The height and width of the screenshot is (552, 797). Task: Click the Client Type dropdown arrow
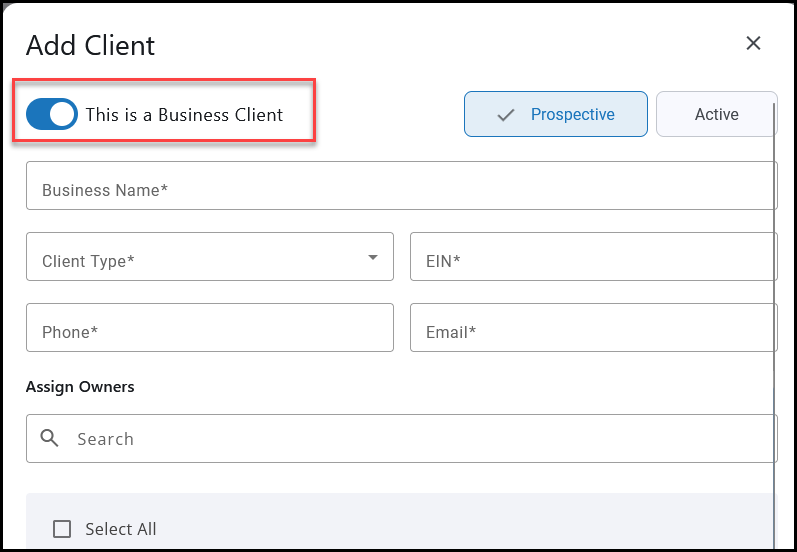click(373, 257)
